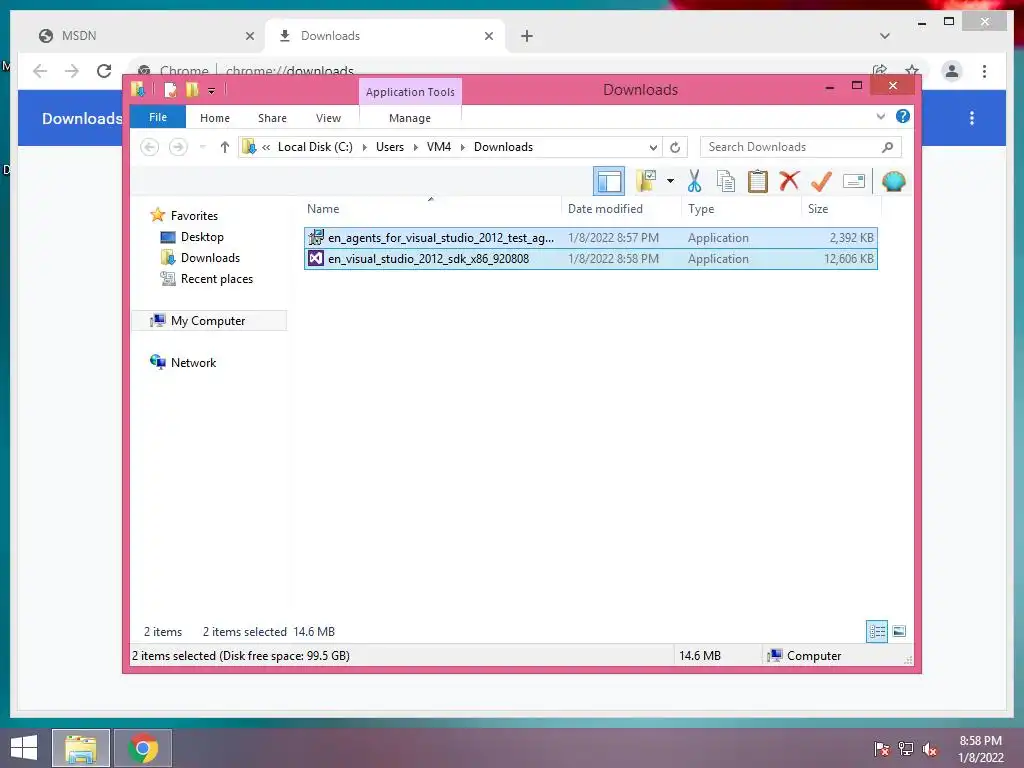Click the Explorer Back arrow button

point(150,147)
